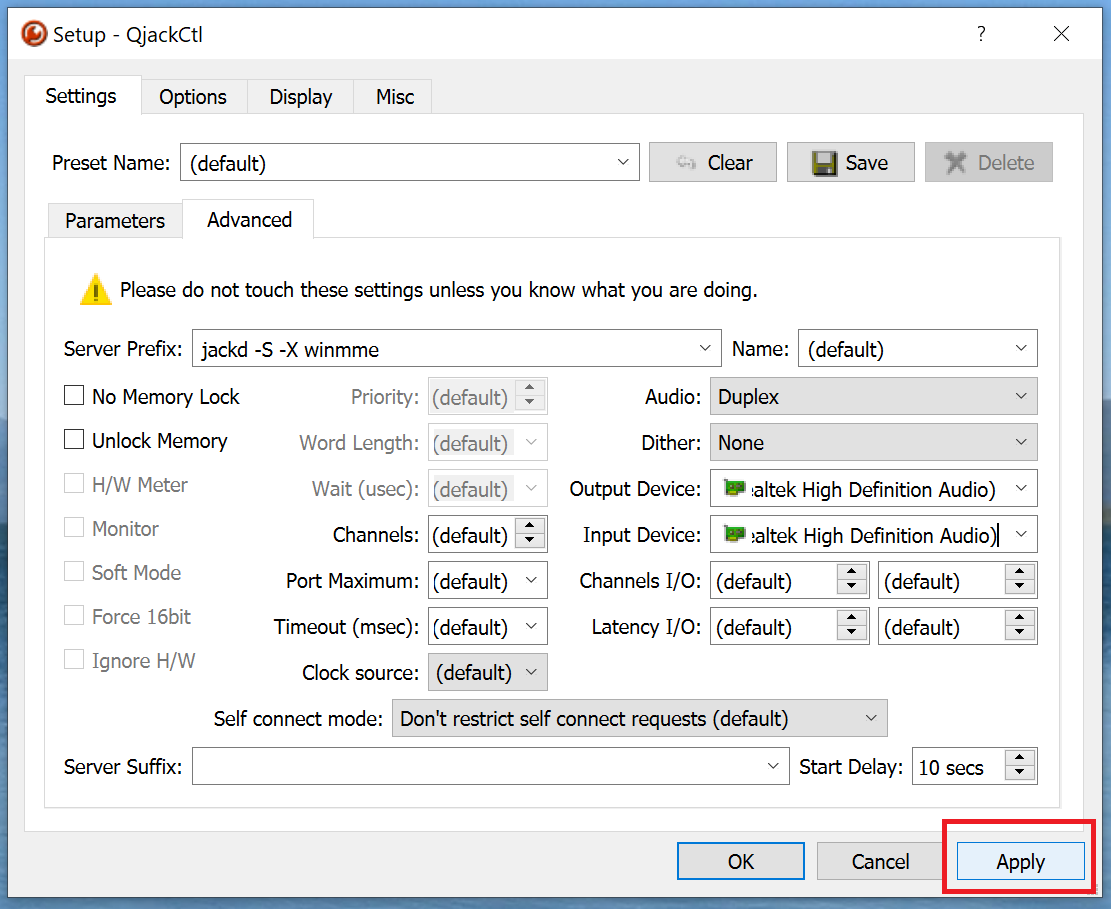Expand the Dither dropdown
The height and width of the screenshot is (909, 1111).
(x=873, y=443)
